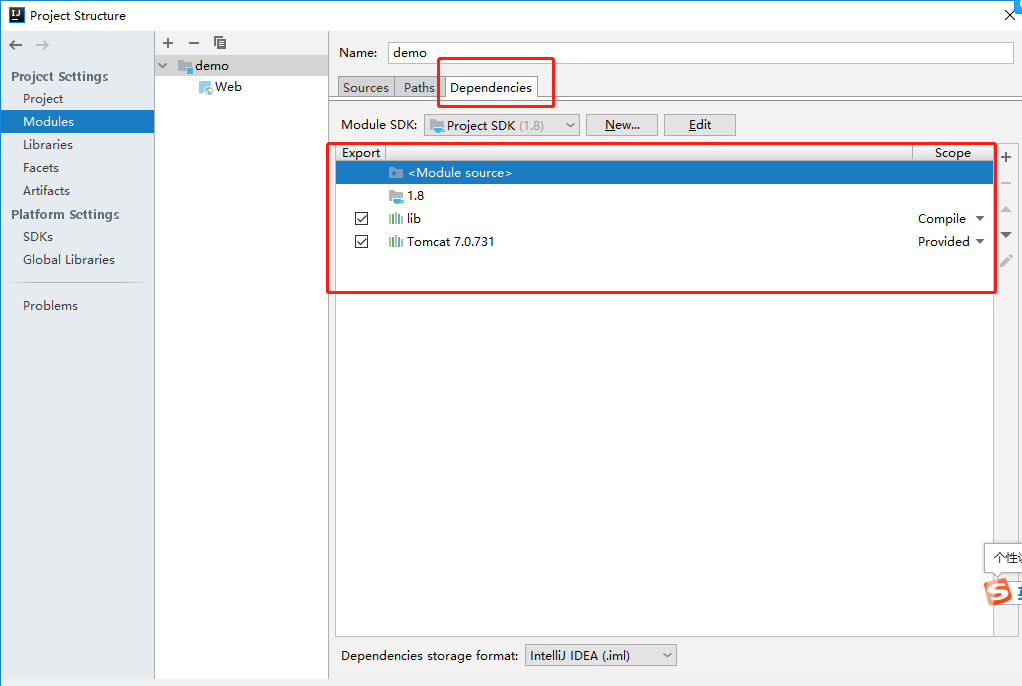1022x686 pixels.
Task: Switch to the Sources tab
Action: (x=366, y=87)
